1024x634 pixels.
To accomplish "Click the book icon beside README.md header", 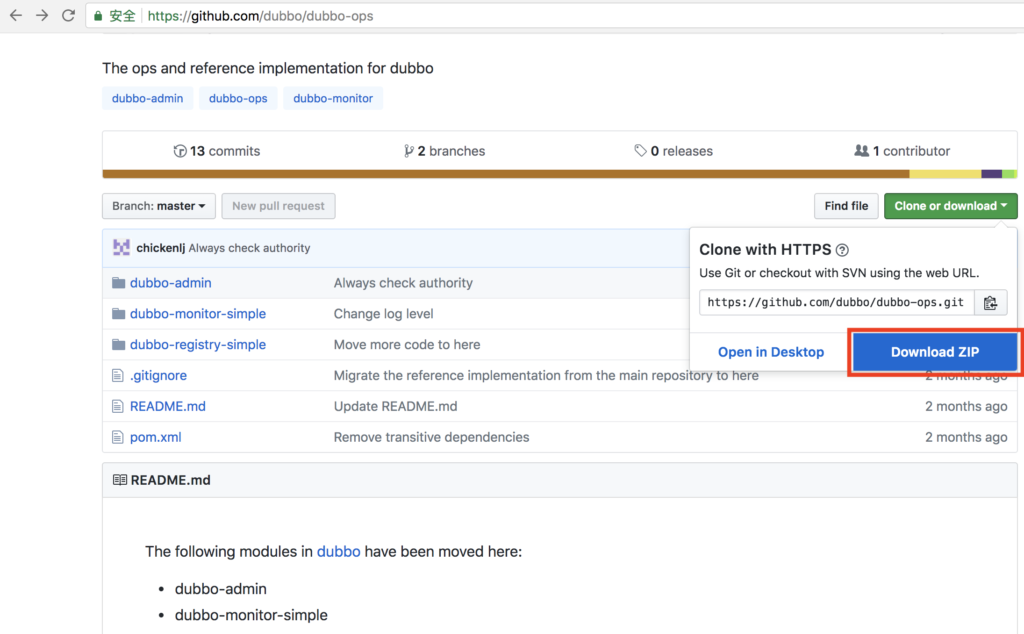I will (120, 480).
